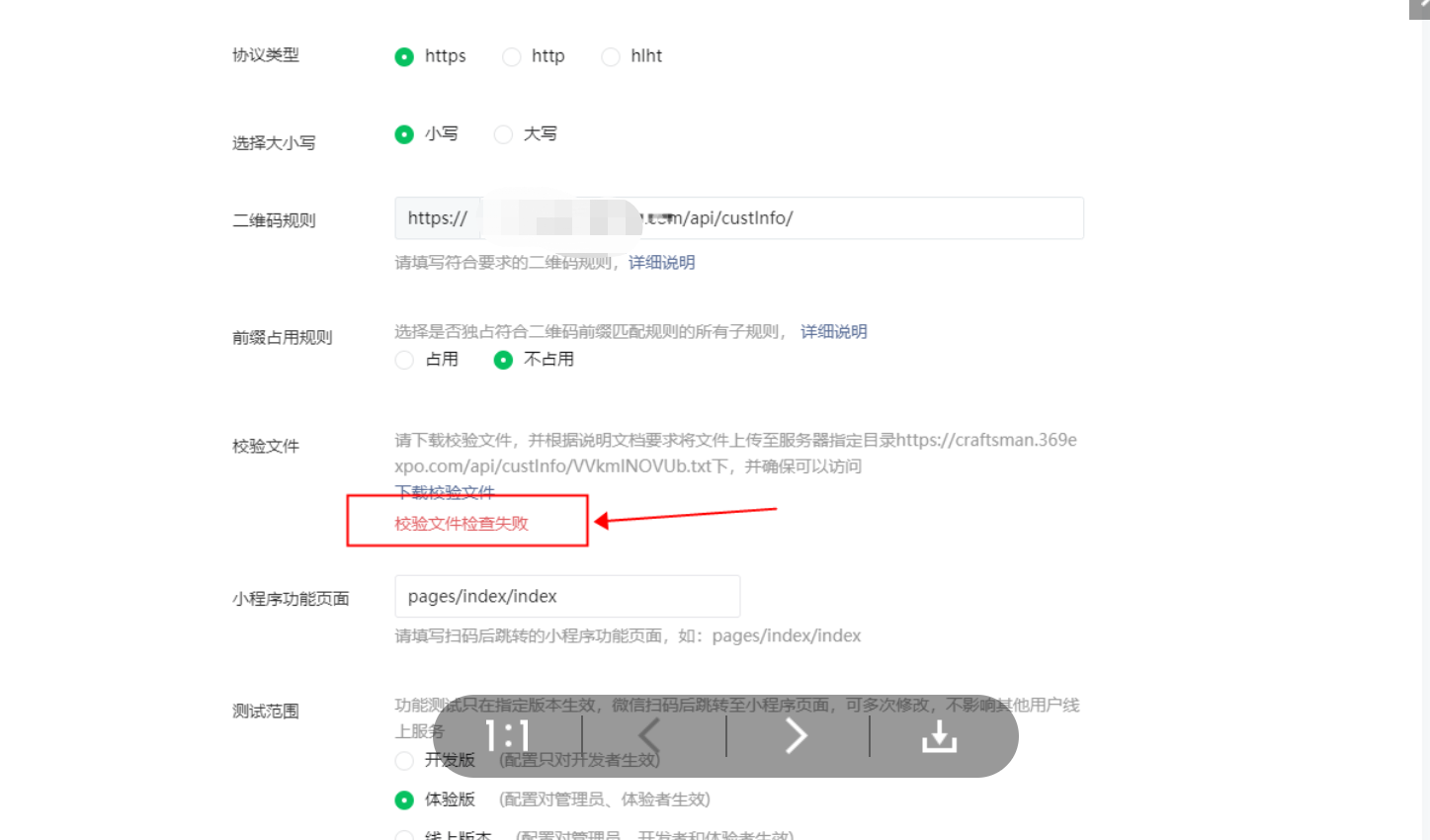Viewport: 1430px width, 840px height.
Task: Select 开发版 test scope option
Action: [x=404, y=760]
